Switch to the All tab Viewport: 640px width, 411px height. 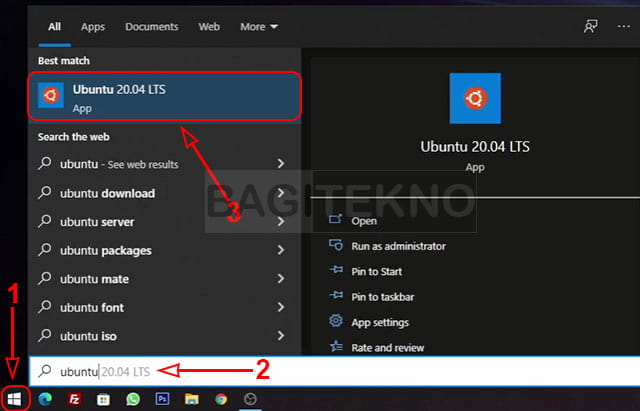[54, 27]
